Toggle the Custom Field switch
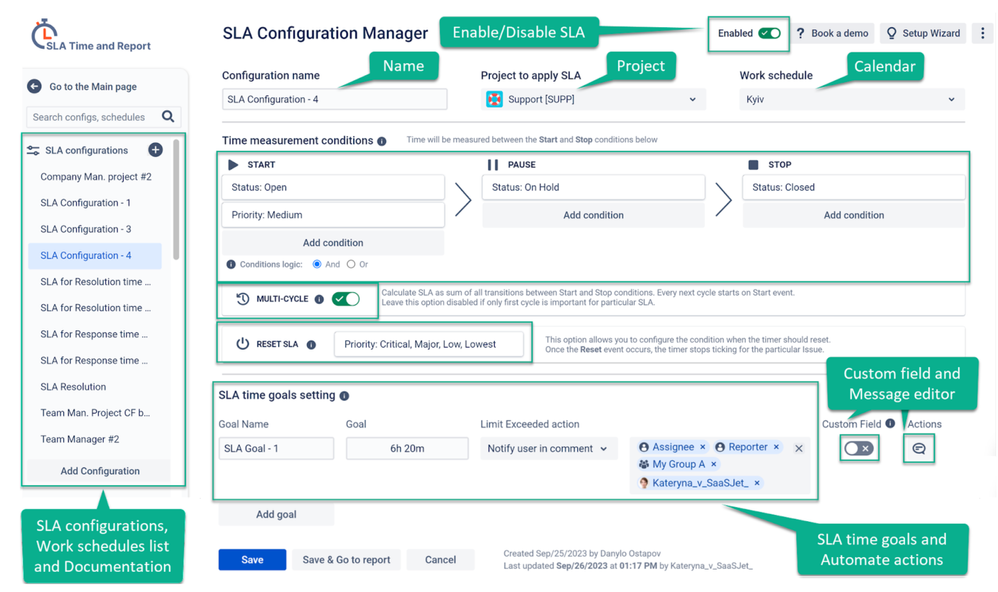This screenshot has width=998, height=592. click(x=861, y=450)
